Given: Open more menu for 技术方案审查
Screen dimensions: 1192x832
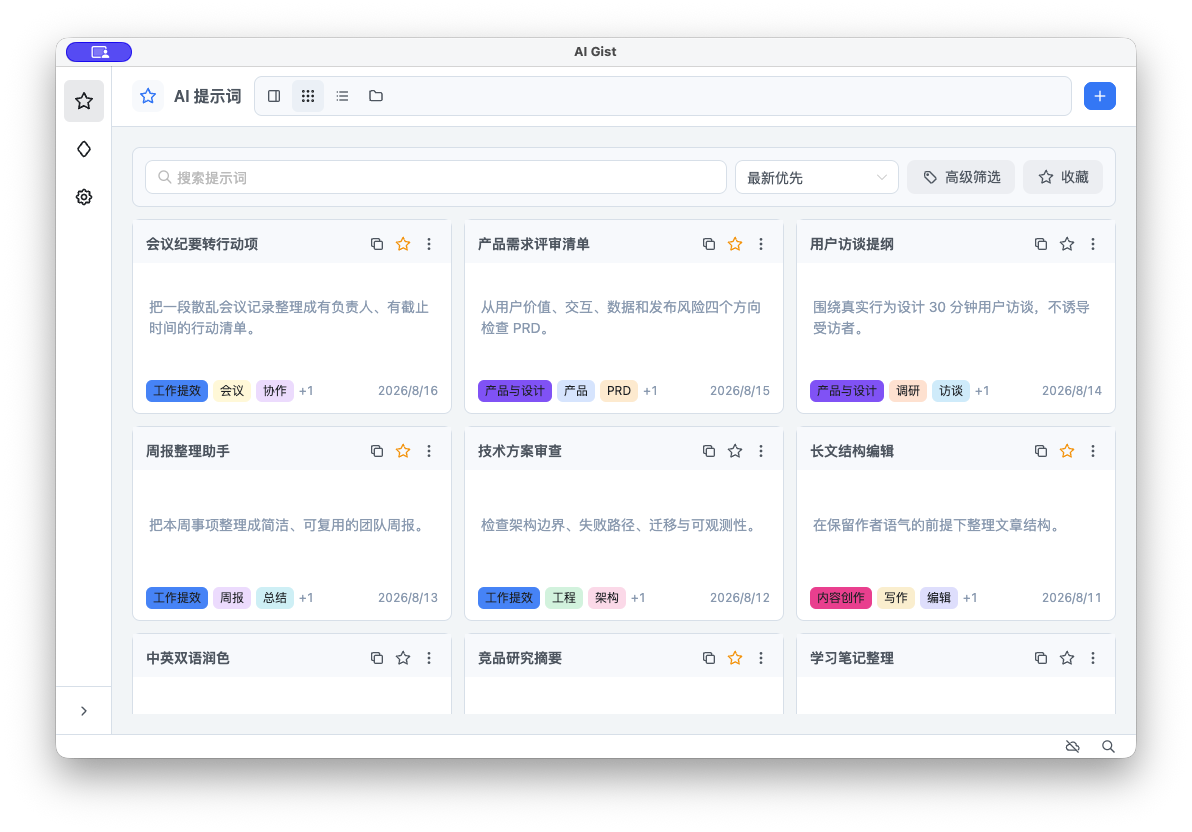Looking at the screenshot, I should point(761,451).
